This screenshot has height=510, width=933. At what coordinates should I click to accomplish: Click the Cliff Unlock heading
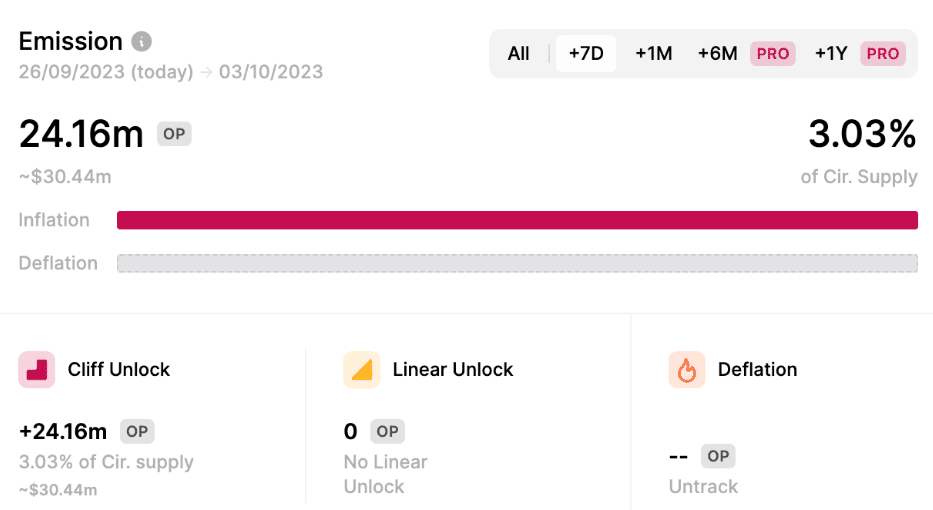coord(119,369)
